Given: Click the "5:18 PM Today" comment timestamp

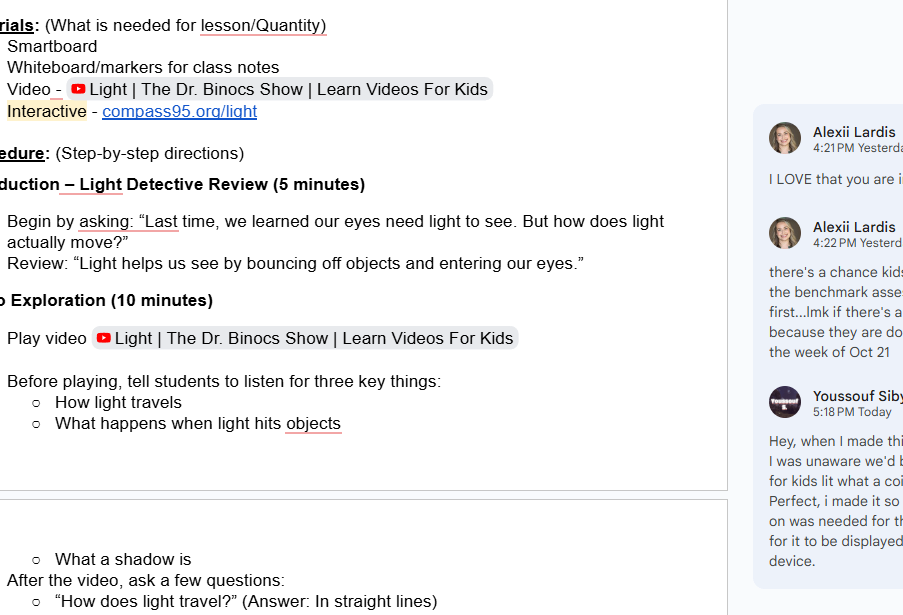Looking at the screenshot, I should pos(852,411).
